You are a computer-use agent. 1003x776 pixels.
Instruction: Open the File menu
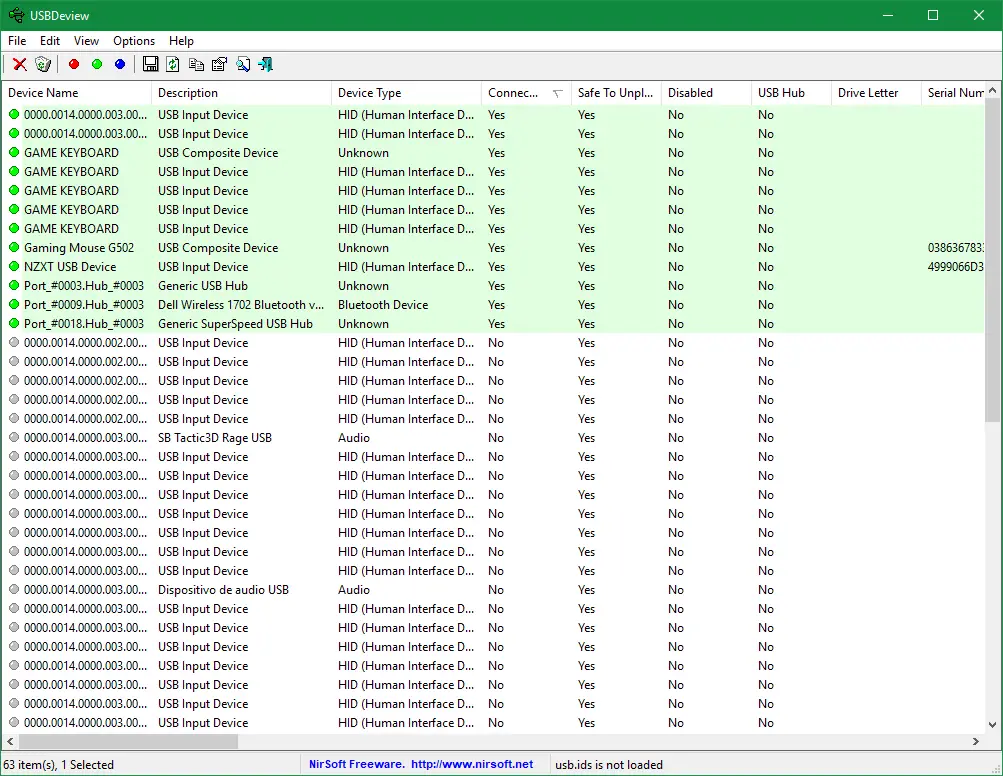[x=17, y=41]
